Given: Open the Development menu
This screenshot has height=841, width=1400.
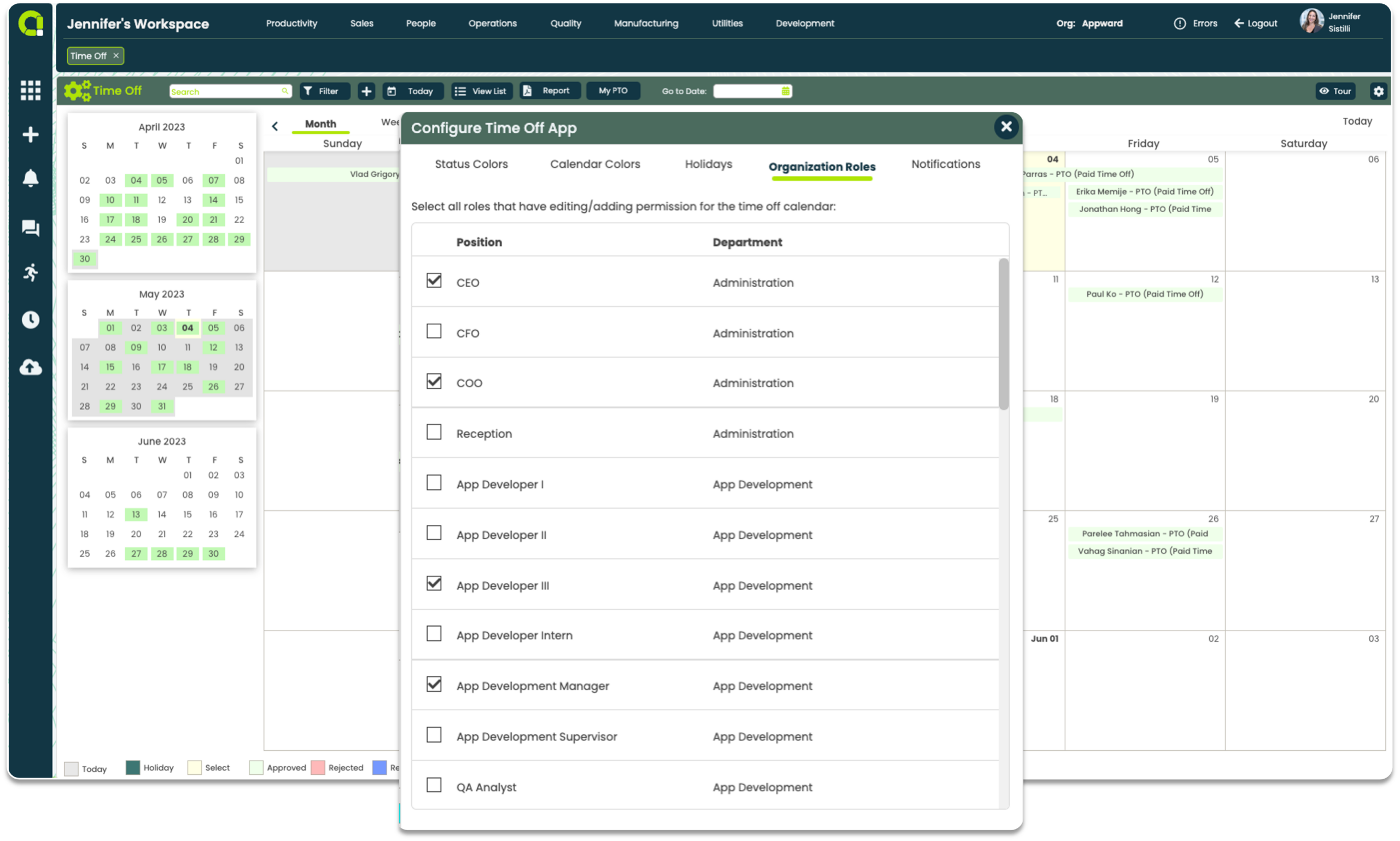Looking at the screenshot, I should [x=805, y=23].
